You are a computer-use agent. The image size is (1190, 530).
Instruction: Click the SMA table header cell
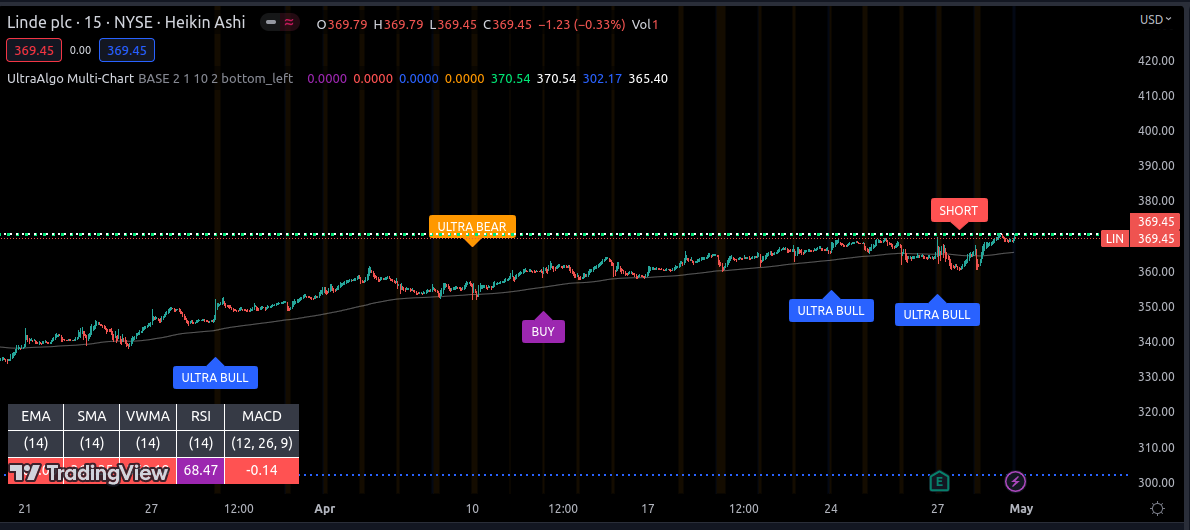coord(92,416)
